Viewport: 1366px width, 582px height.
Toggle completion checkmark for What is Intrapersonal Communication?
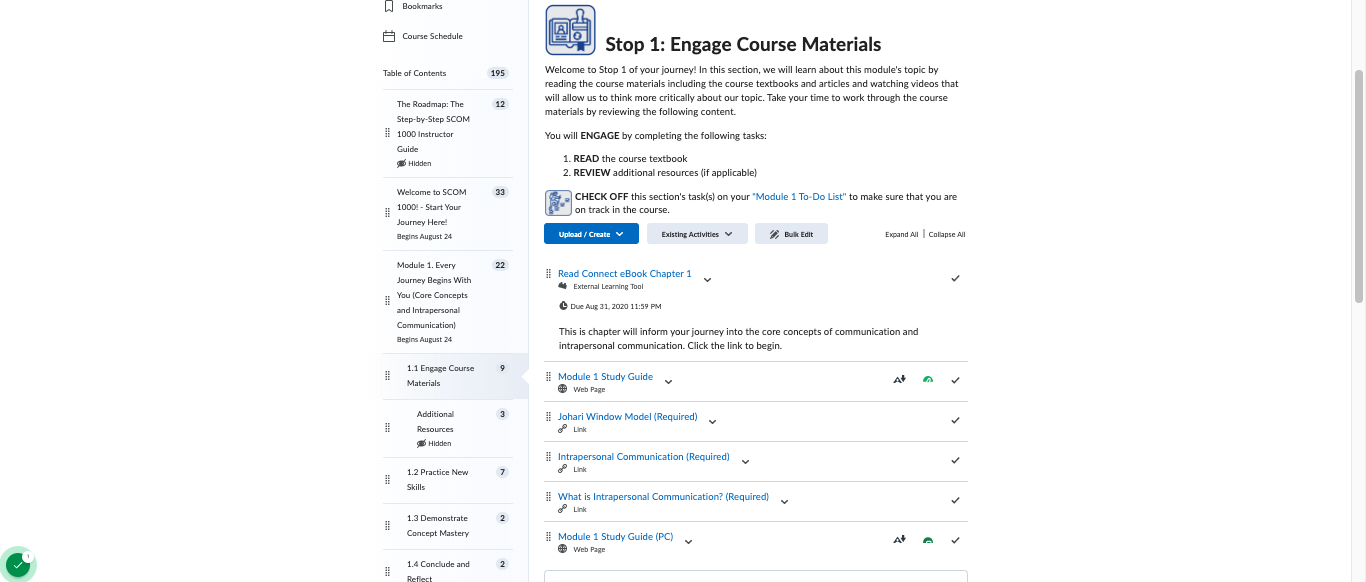[955, 500]
